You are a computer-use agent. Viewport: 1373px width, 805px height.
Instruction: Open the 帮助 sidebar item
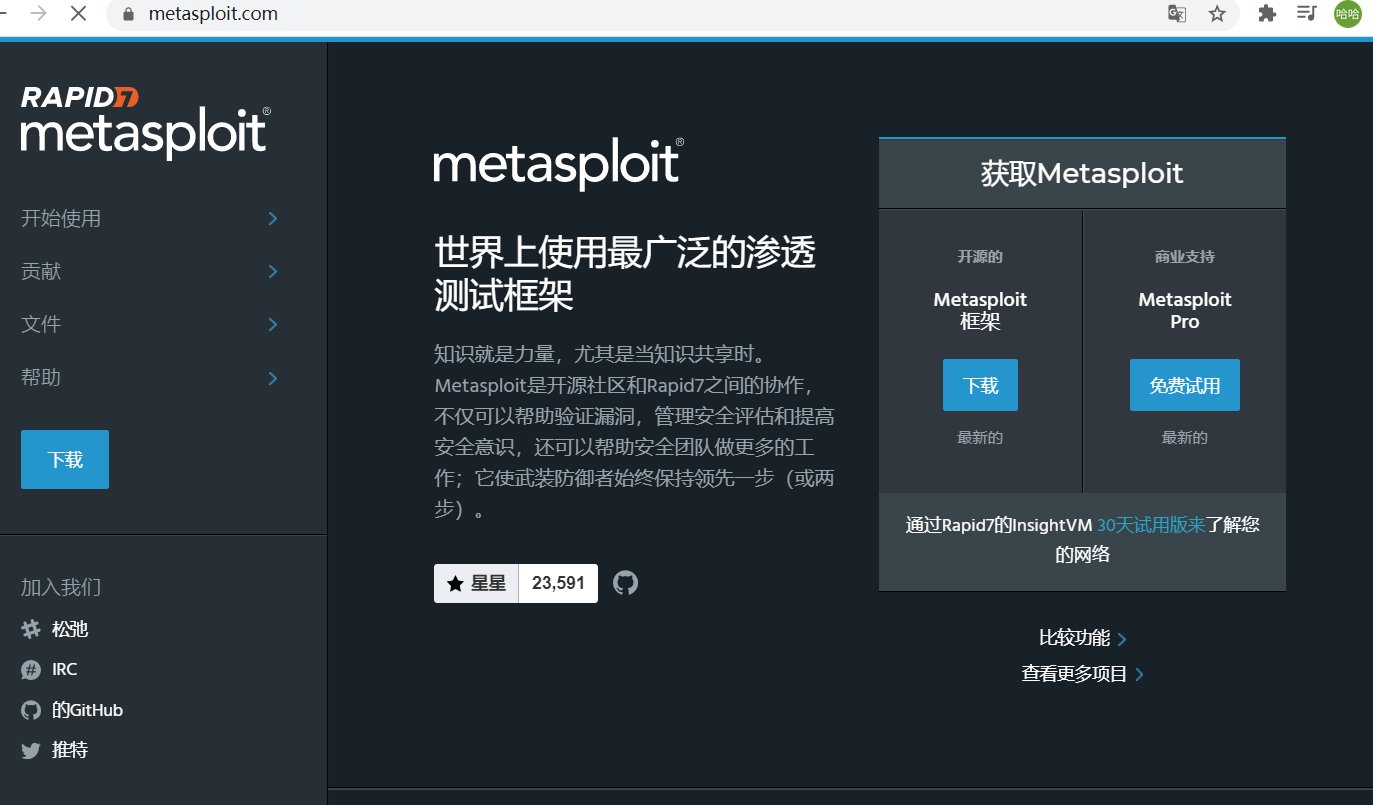pos(41,377)
